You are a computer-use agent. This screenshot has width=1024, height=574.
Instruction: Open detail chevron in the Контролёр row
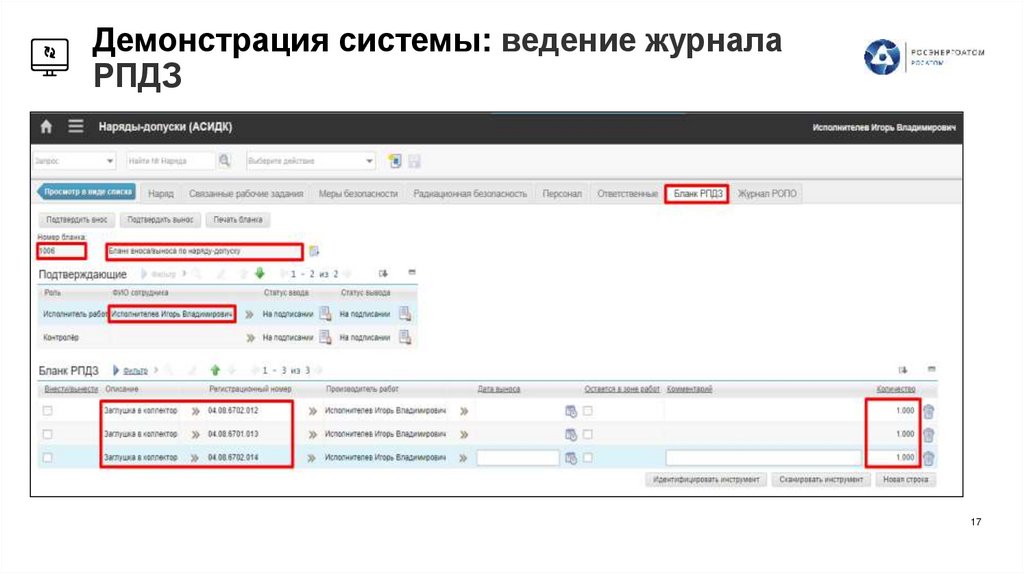250,338
